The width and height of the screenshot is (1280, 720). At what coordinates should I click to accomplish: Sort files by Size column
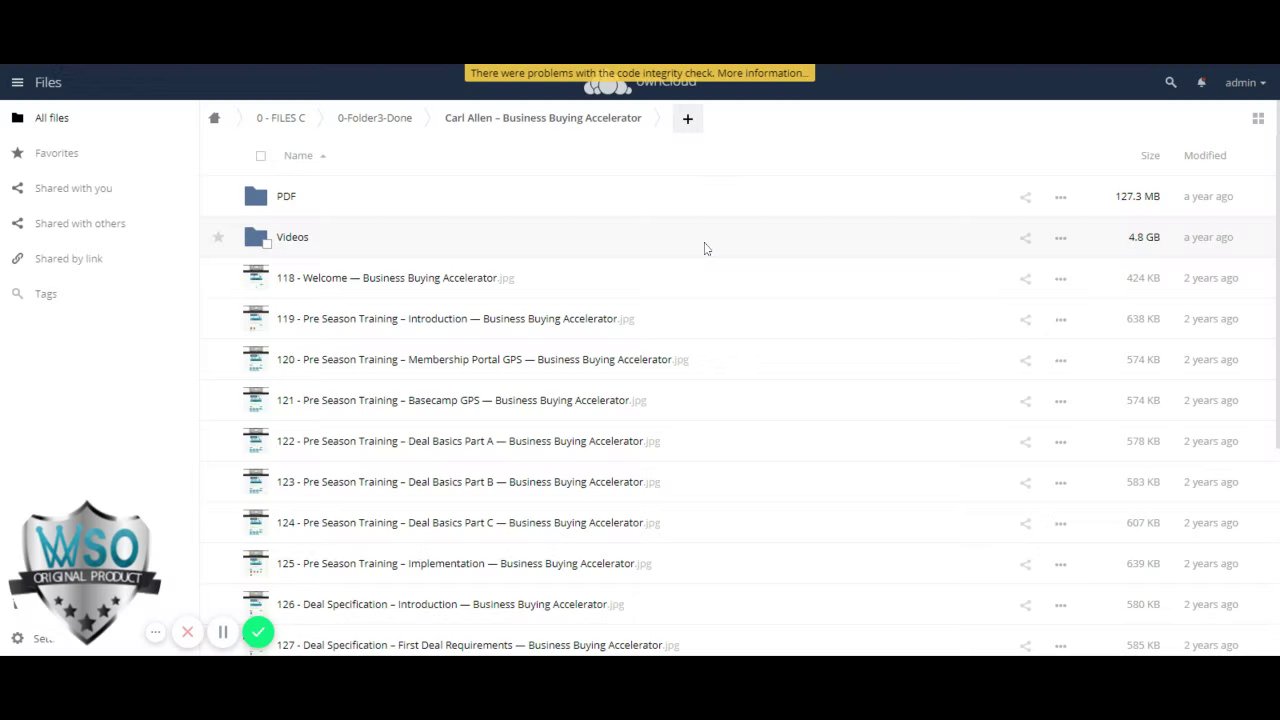[x=1150, y=156]
